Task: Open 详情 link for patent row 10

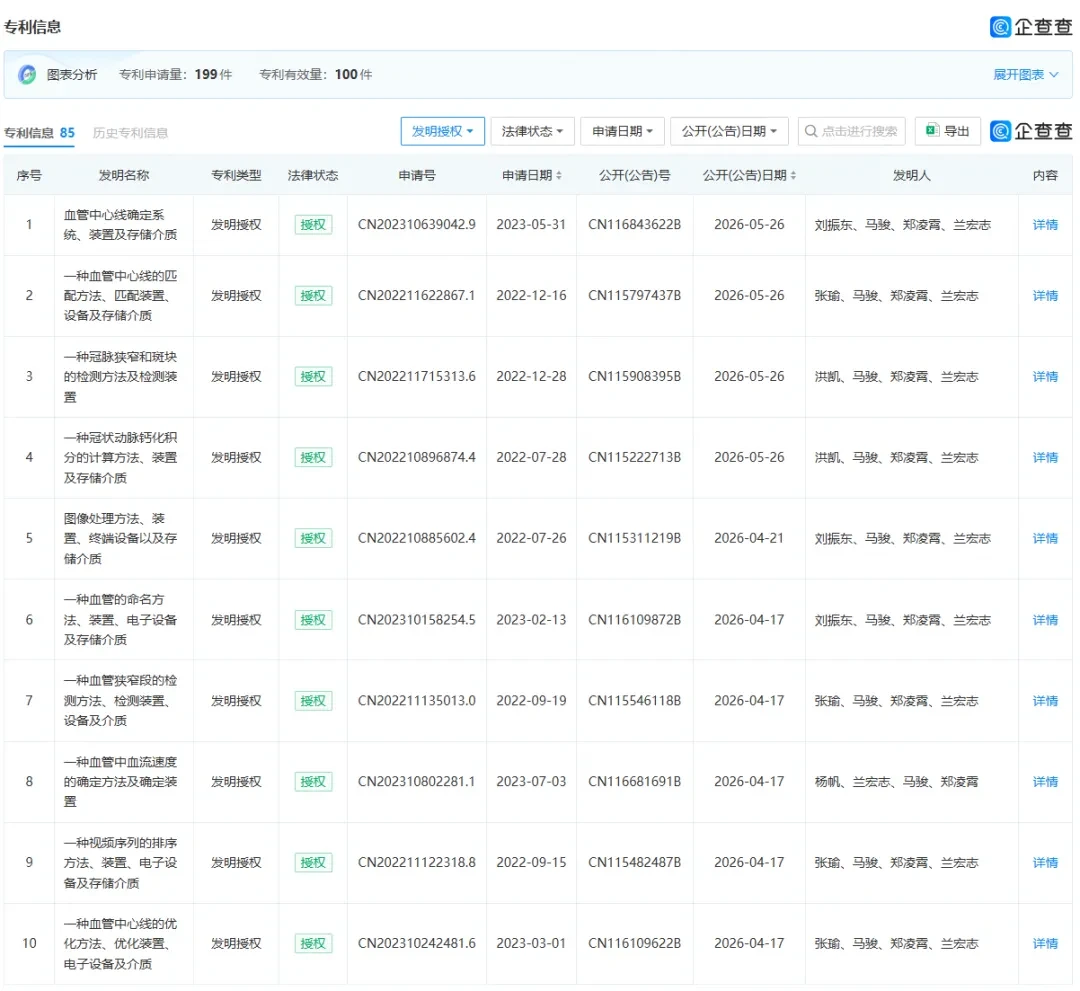Action: point(1045,943)
